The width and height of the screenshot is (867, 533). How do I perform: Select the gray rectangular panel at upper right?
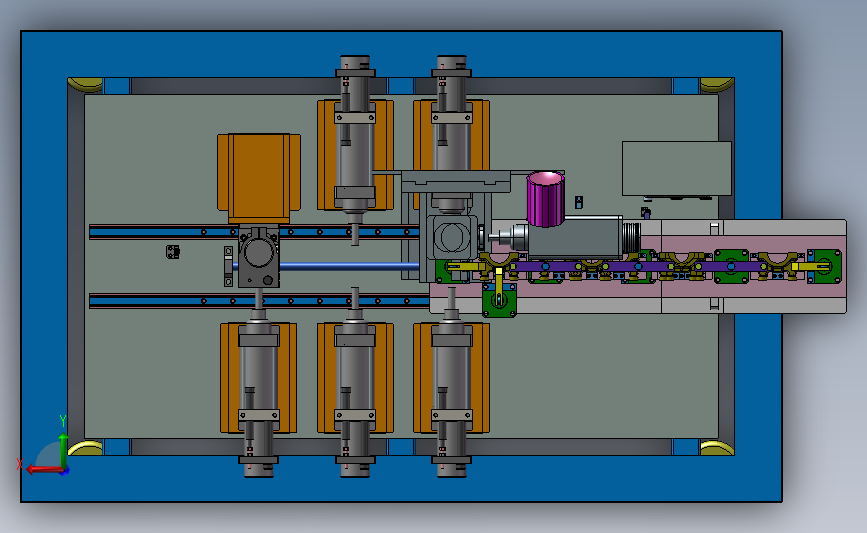(677, 168)
